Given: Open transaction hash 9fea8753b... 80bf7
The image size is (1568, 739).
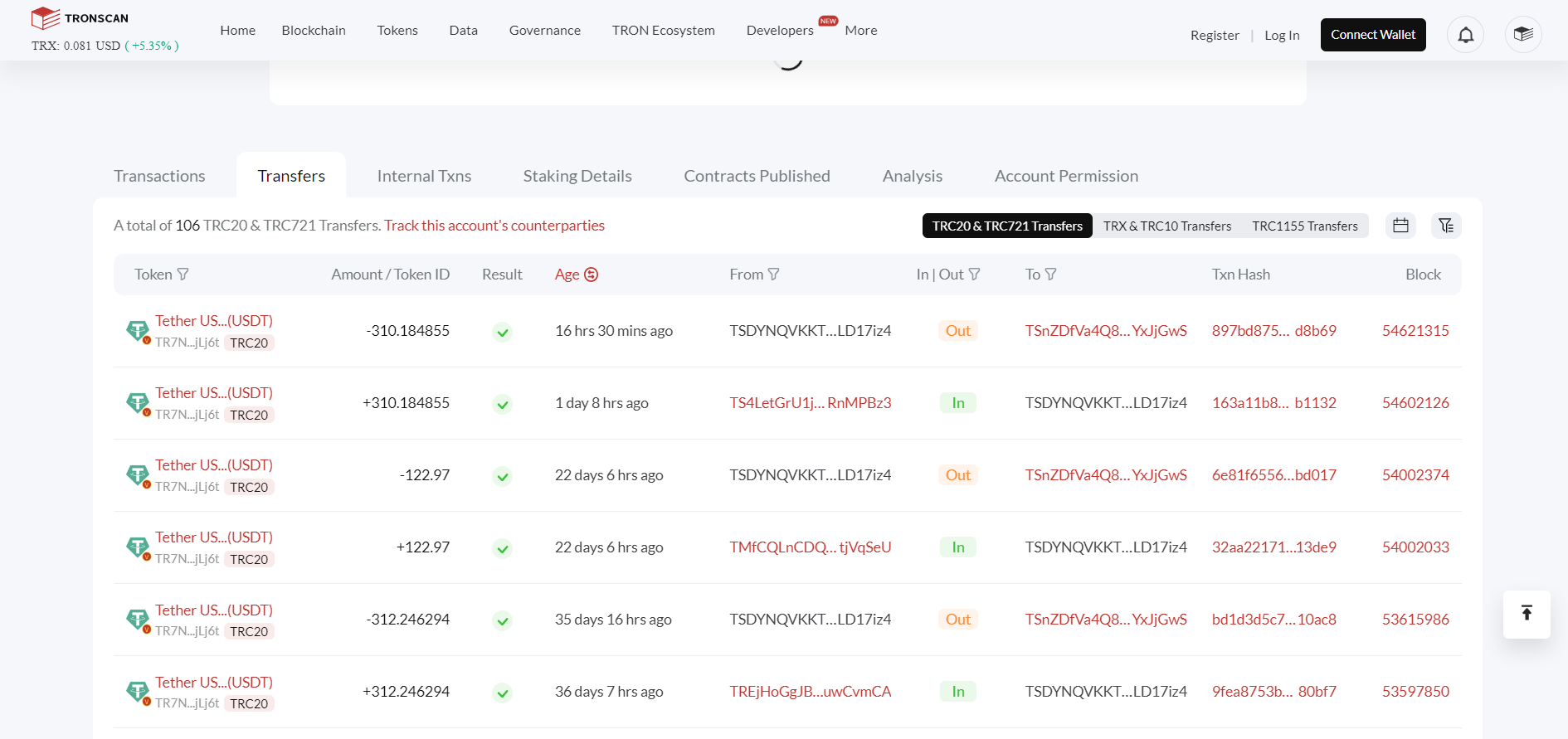Looking at the screenshot, I should tap(1274, 692).
